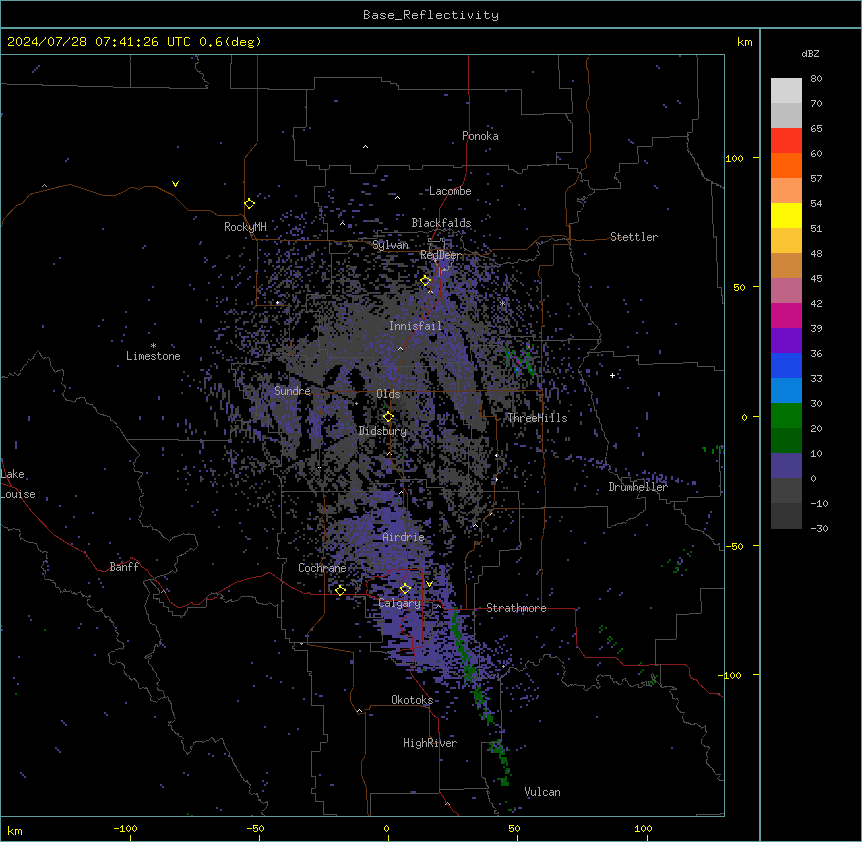Click the Calgary city label
Screen dimensions: 862x842
pyautogui.click(x=399, y=603)
